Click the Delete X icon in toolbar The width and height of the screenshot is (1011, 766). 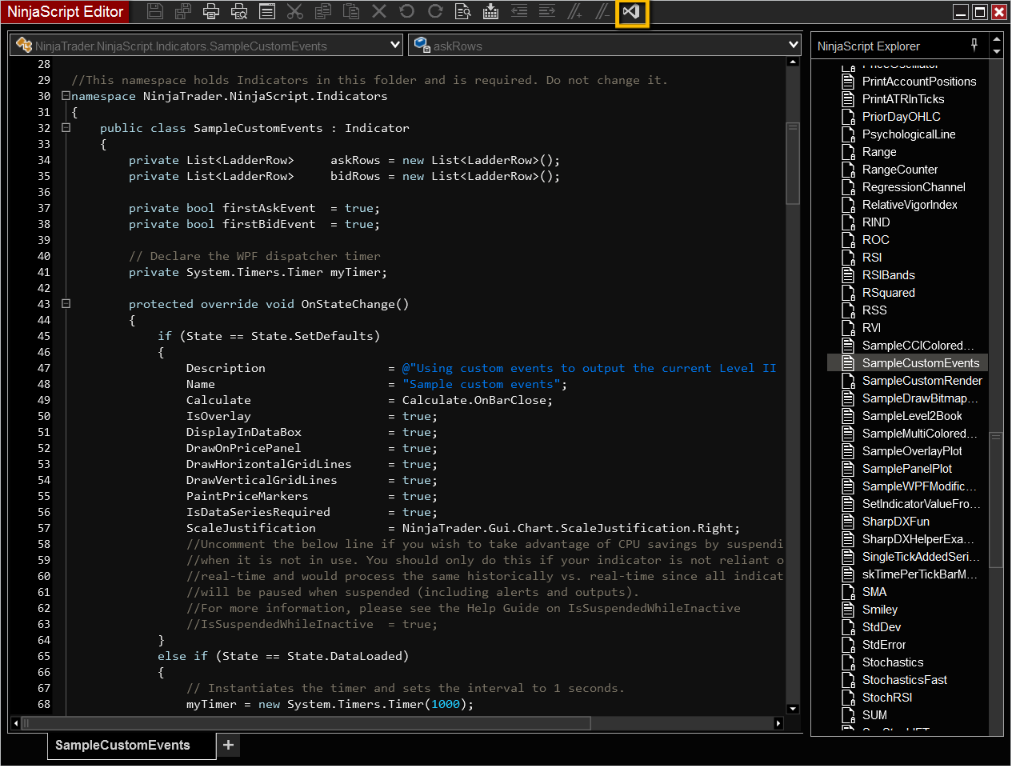click(x=378, y=13)
